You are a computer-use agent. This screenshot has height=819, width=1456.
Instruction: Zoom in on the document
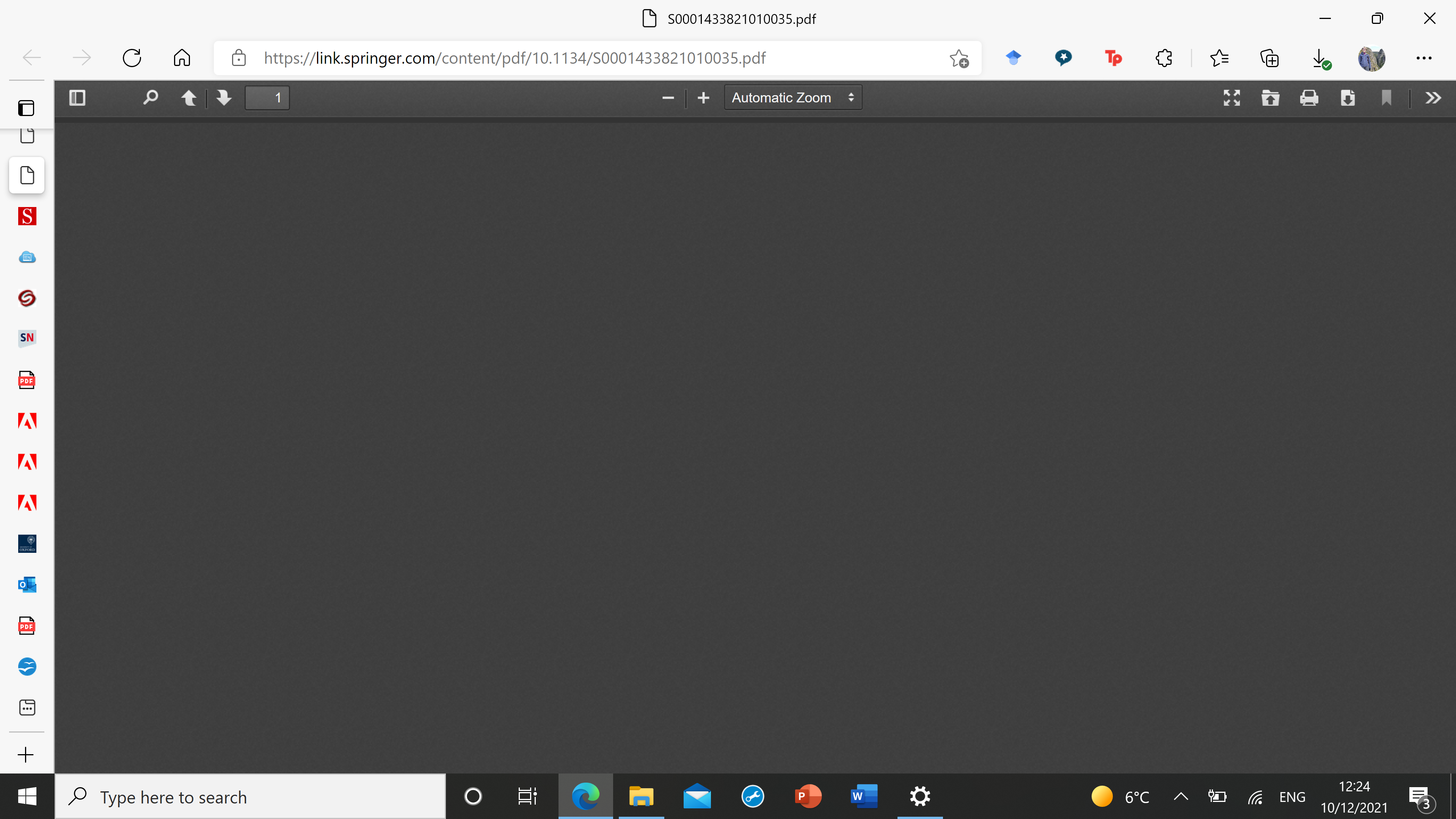coord(703,97)
